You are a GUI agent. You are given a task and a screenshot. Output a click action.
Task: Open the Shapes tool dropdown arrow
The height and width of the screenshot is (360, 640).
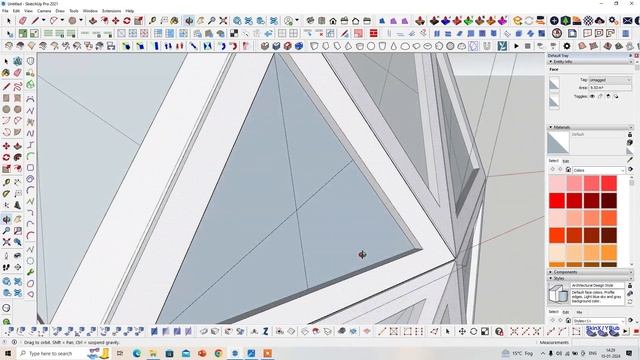point(80,20)
